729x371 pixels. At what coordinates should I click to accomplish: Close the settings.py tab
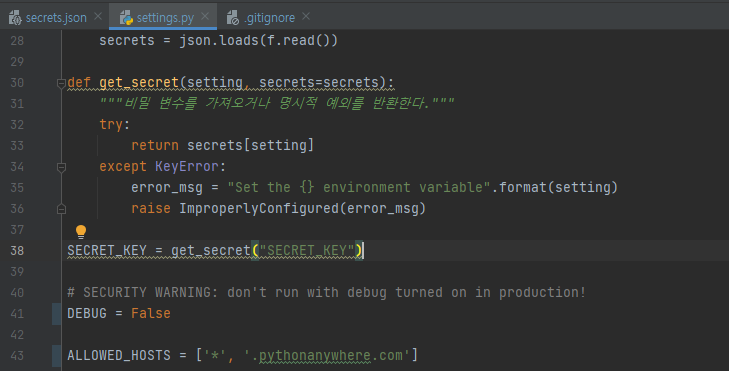point(205,16)
